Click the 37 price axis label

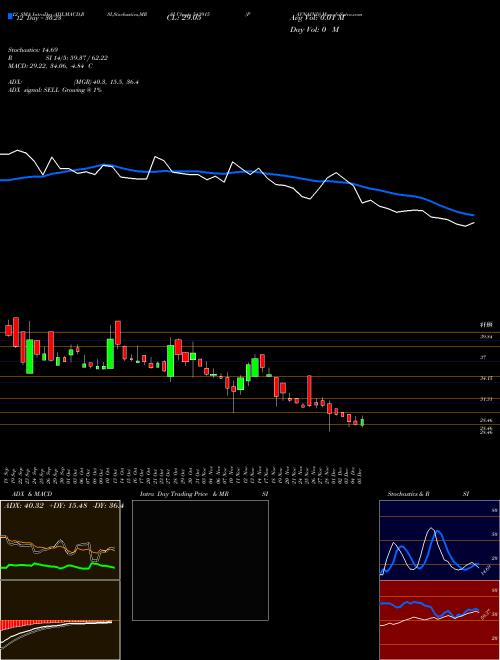pos(484,357)
